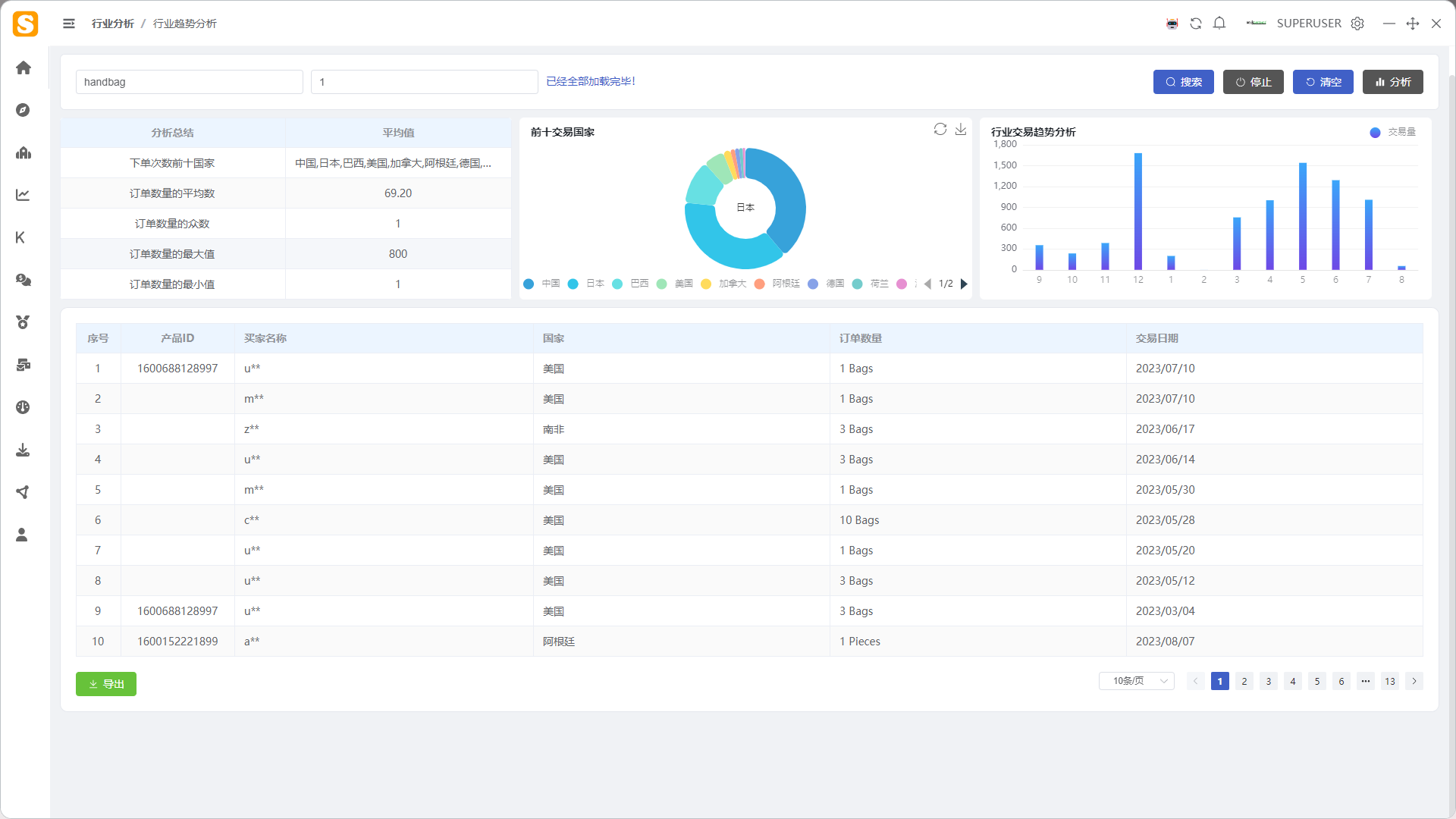The height and width of the screenshot is (819, 1456).
Task: Click the 分析 analyze button
Action: point(1393,82)
